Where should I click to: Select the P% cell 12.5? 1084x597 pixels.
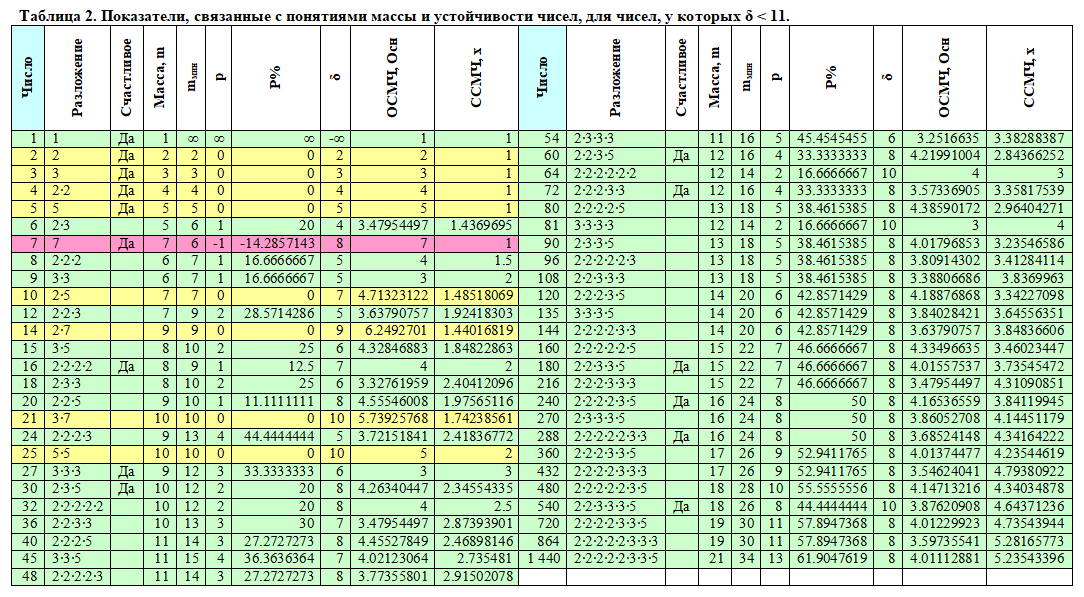point(276,366)
